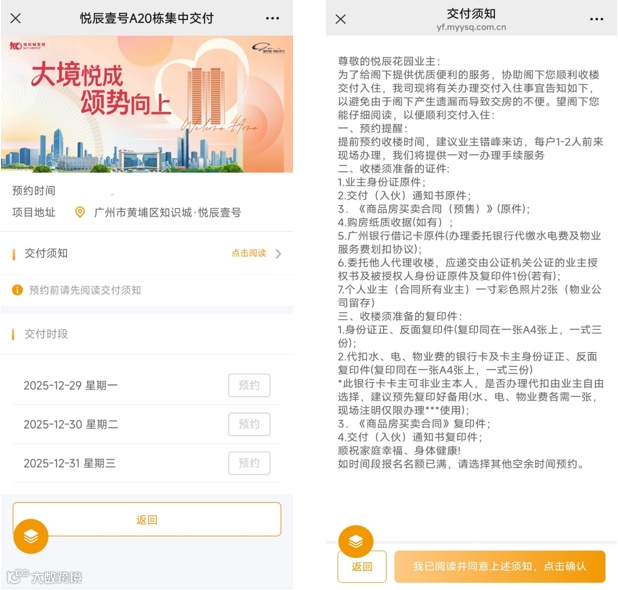Tap the small 返回 button on 交付须知 page
Screen dimensions: 618x590
(362, 566)
